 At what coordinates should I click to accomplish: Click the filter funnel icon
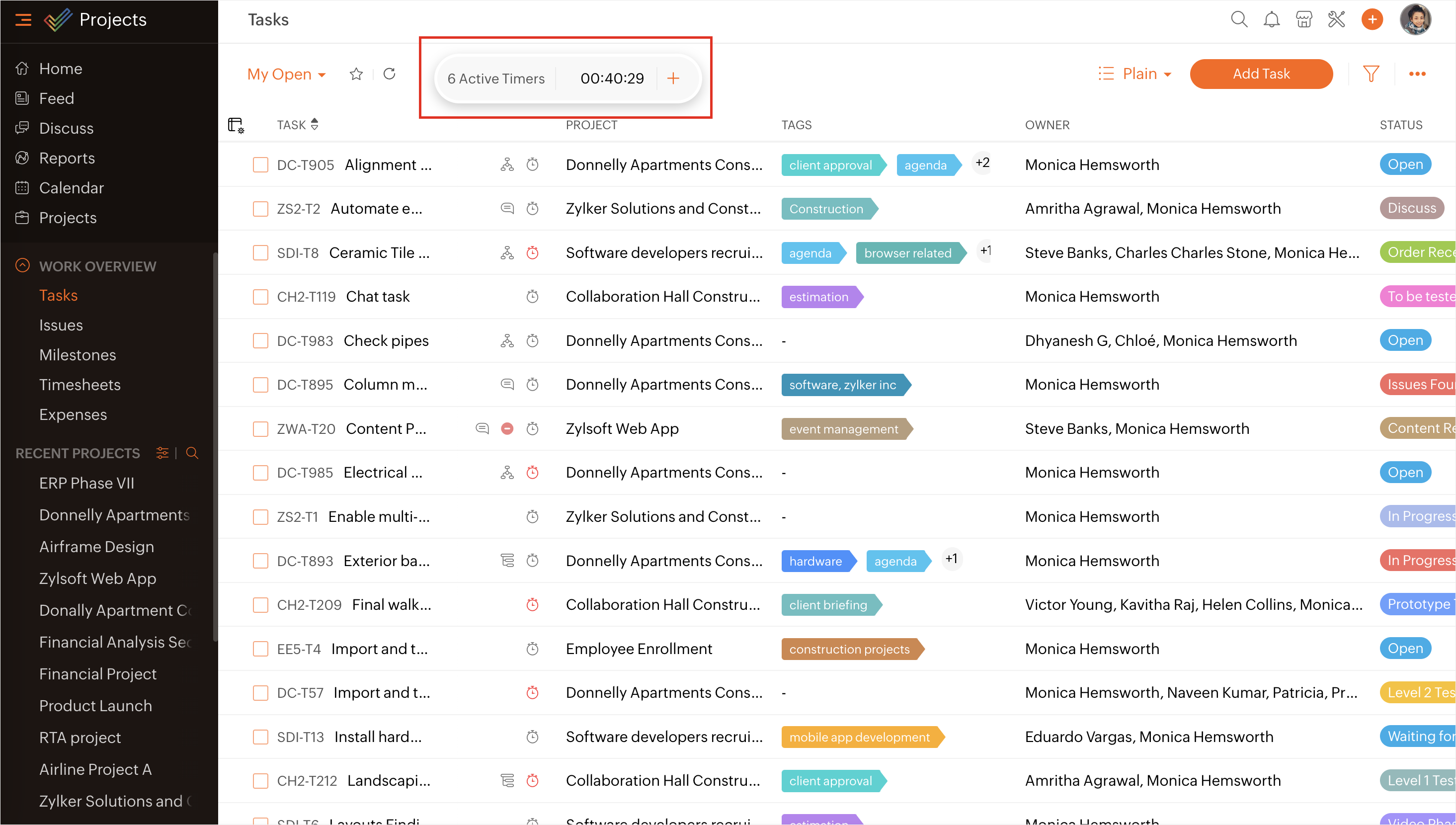[1371, 74]
